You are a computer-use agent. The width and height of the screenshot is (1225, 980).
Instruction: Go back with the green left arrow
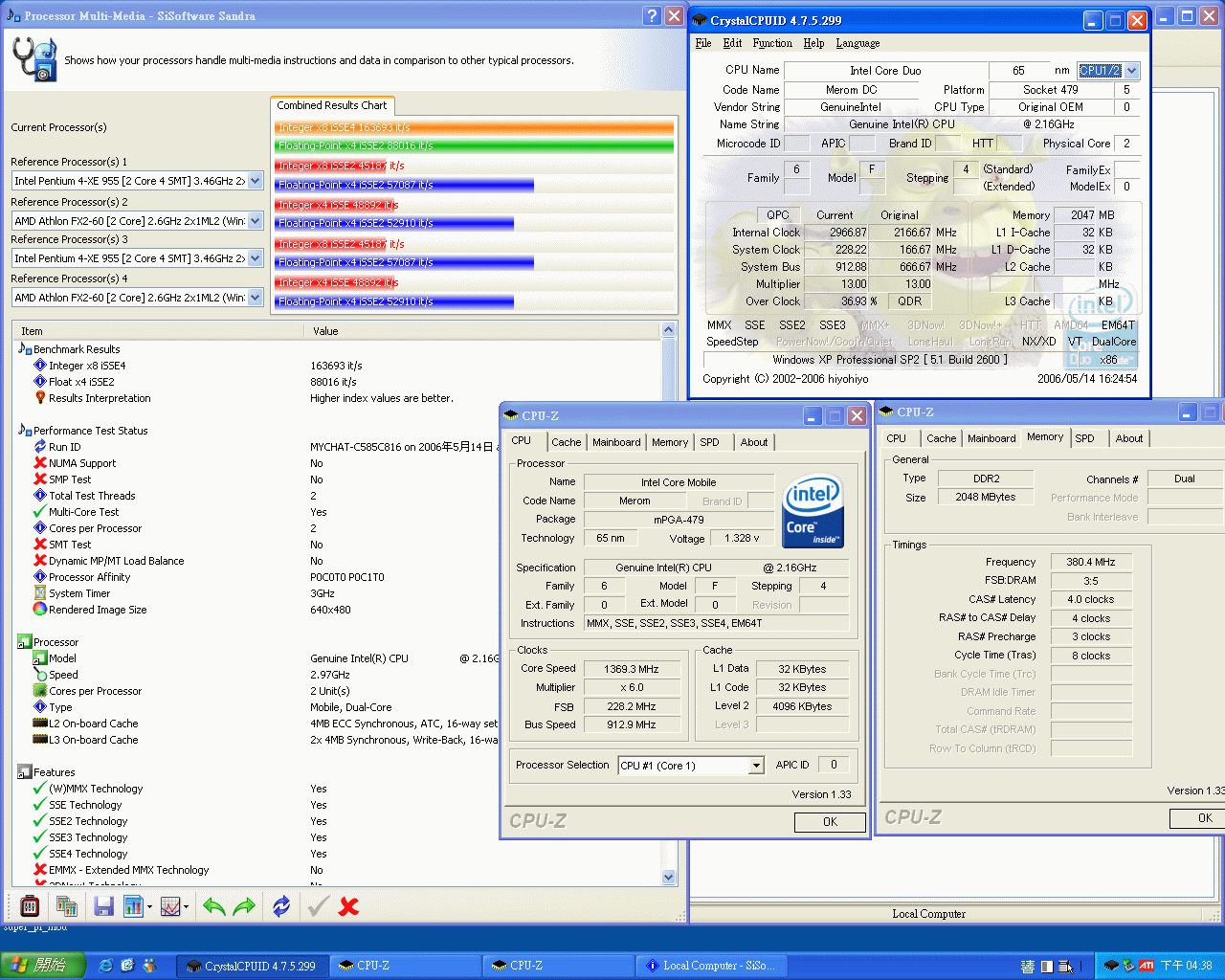pyautogui.click(x=214, y=905)
